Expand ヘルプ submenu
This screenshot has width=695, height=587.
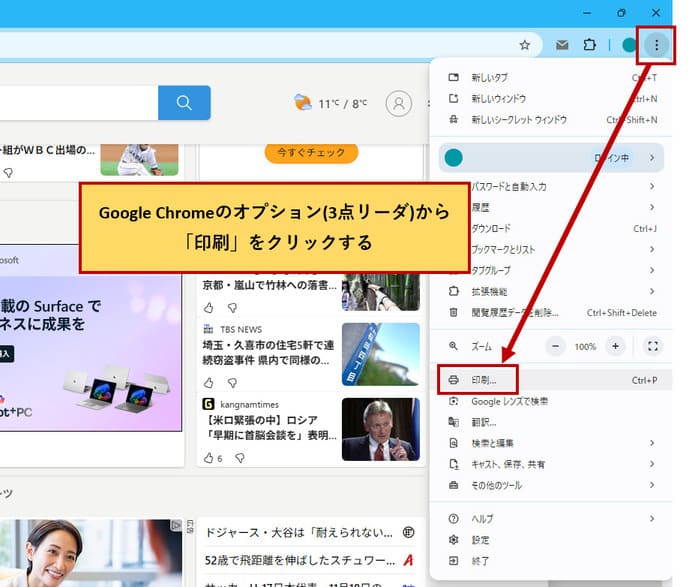[552, 519]
